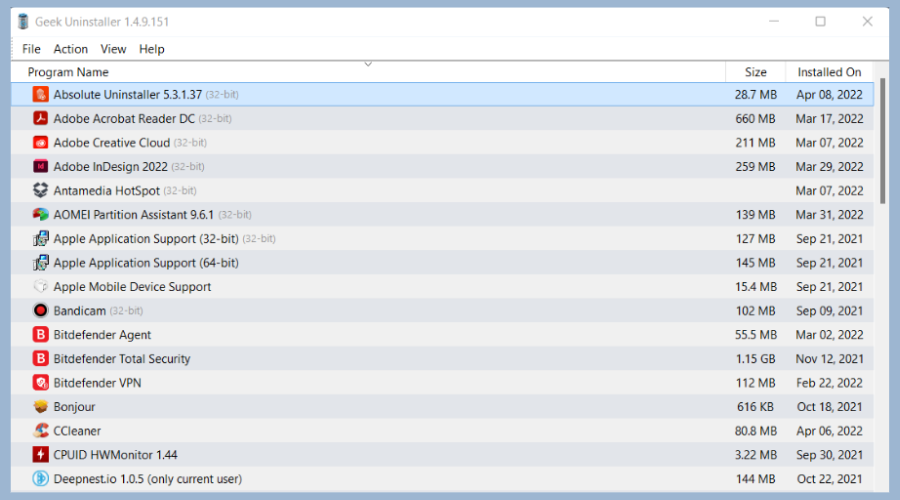
Task: Click the Deepnest.io icon
Action: pyautogui.click(x=40, y=479)
